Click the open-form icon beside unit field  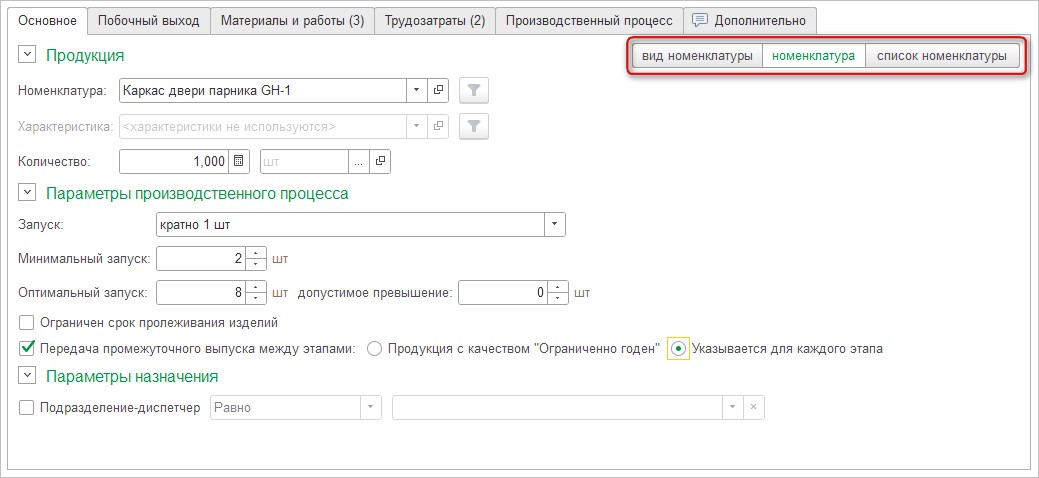pos(379,160)
